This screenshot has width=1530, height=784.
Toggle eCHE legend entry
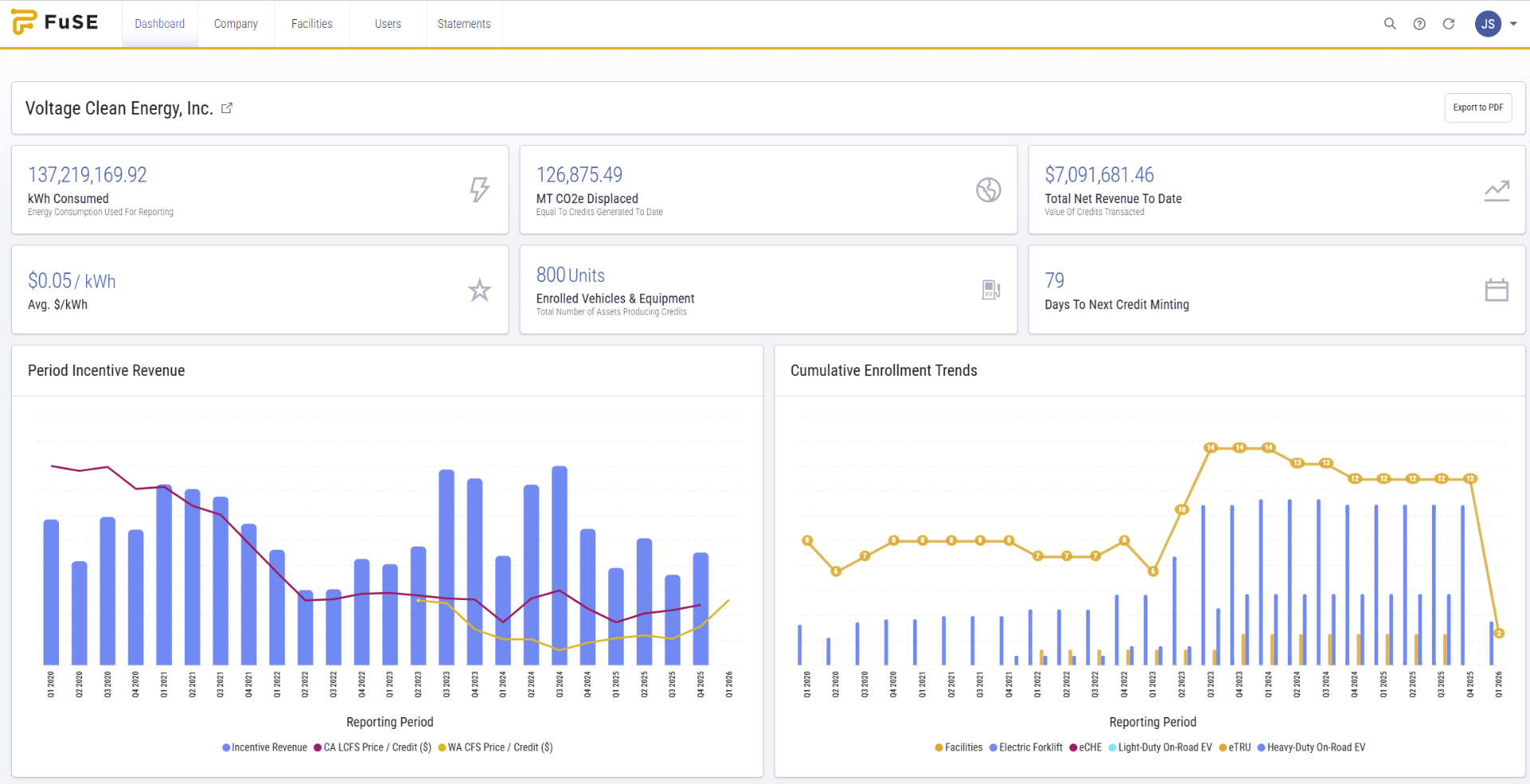coord(1085,747)
